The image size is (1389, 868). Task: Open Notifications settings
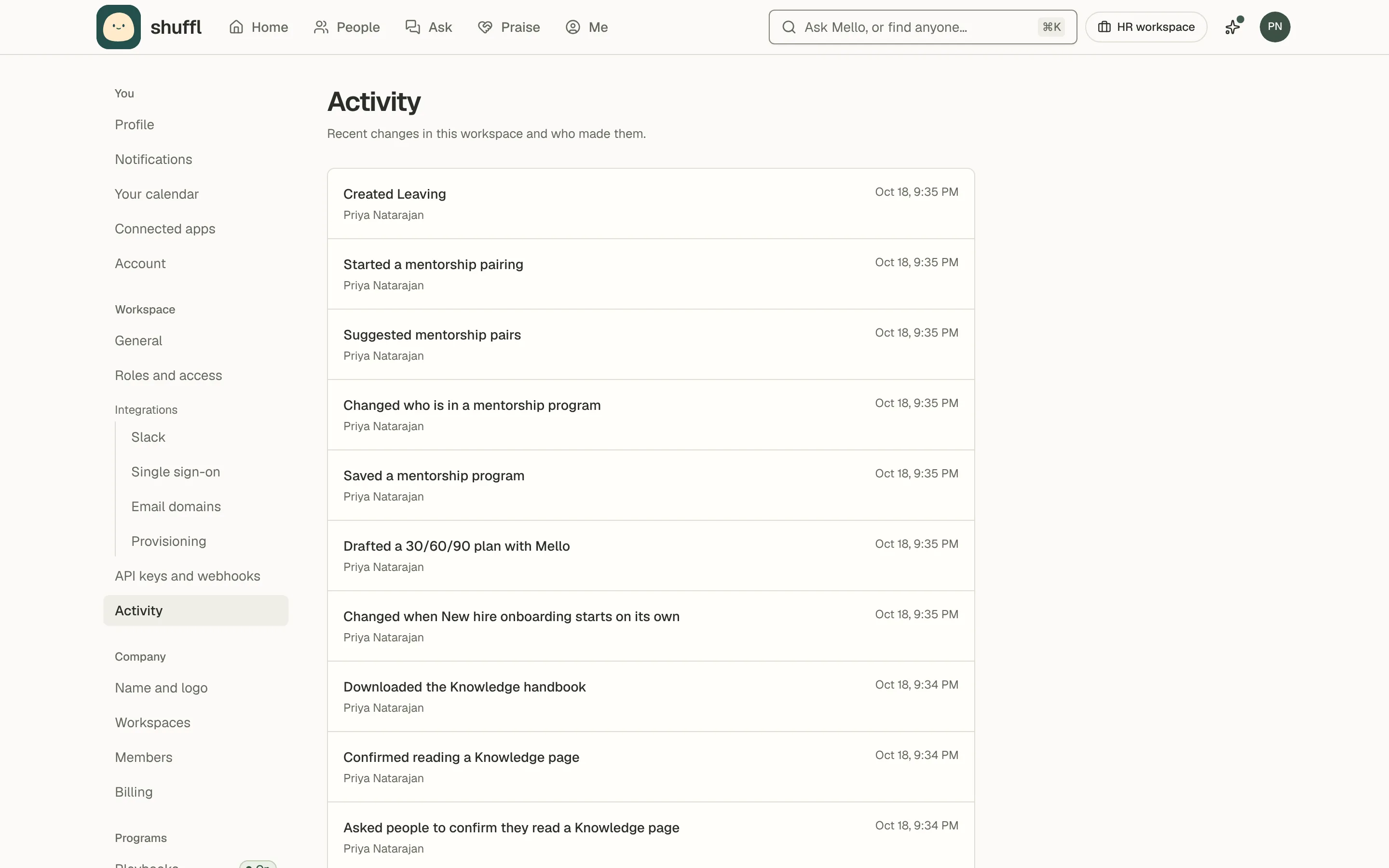tap(196, 160)
